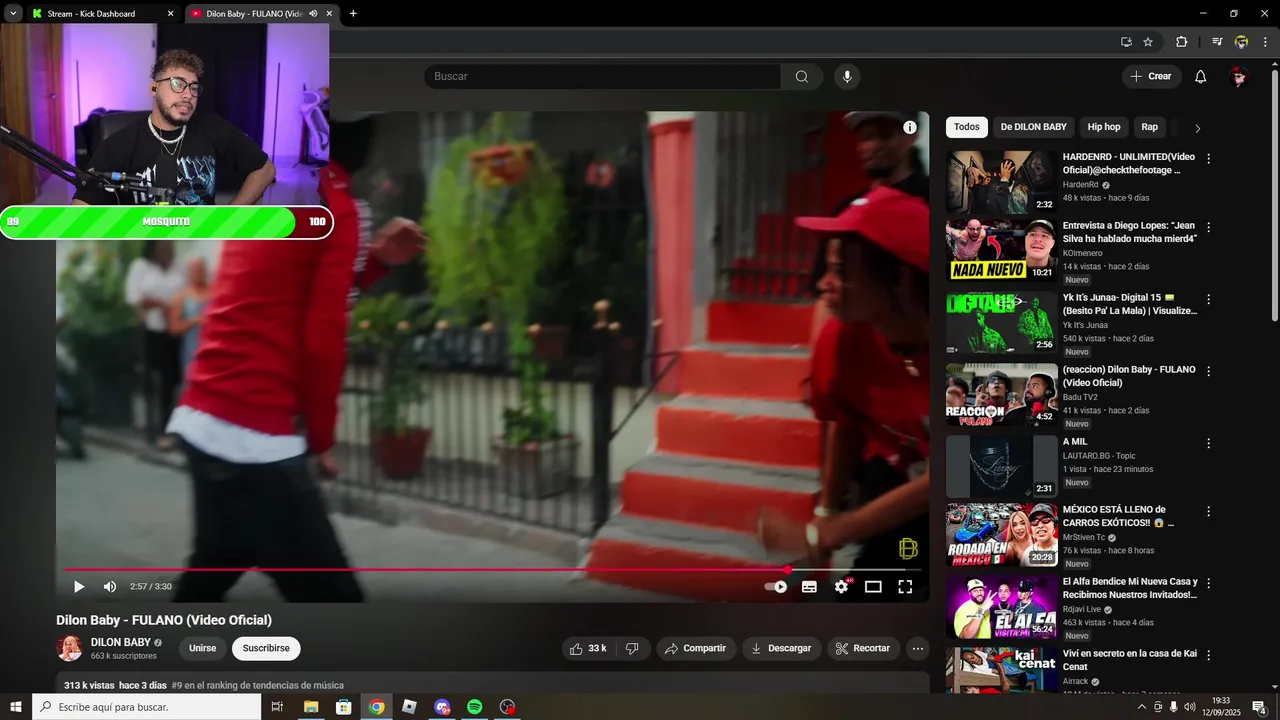
Task: Click the page vertical scrollbar
Action: (x=1274, y=195)
